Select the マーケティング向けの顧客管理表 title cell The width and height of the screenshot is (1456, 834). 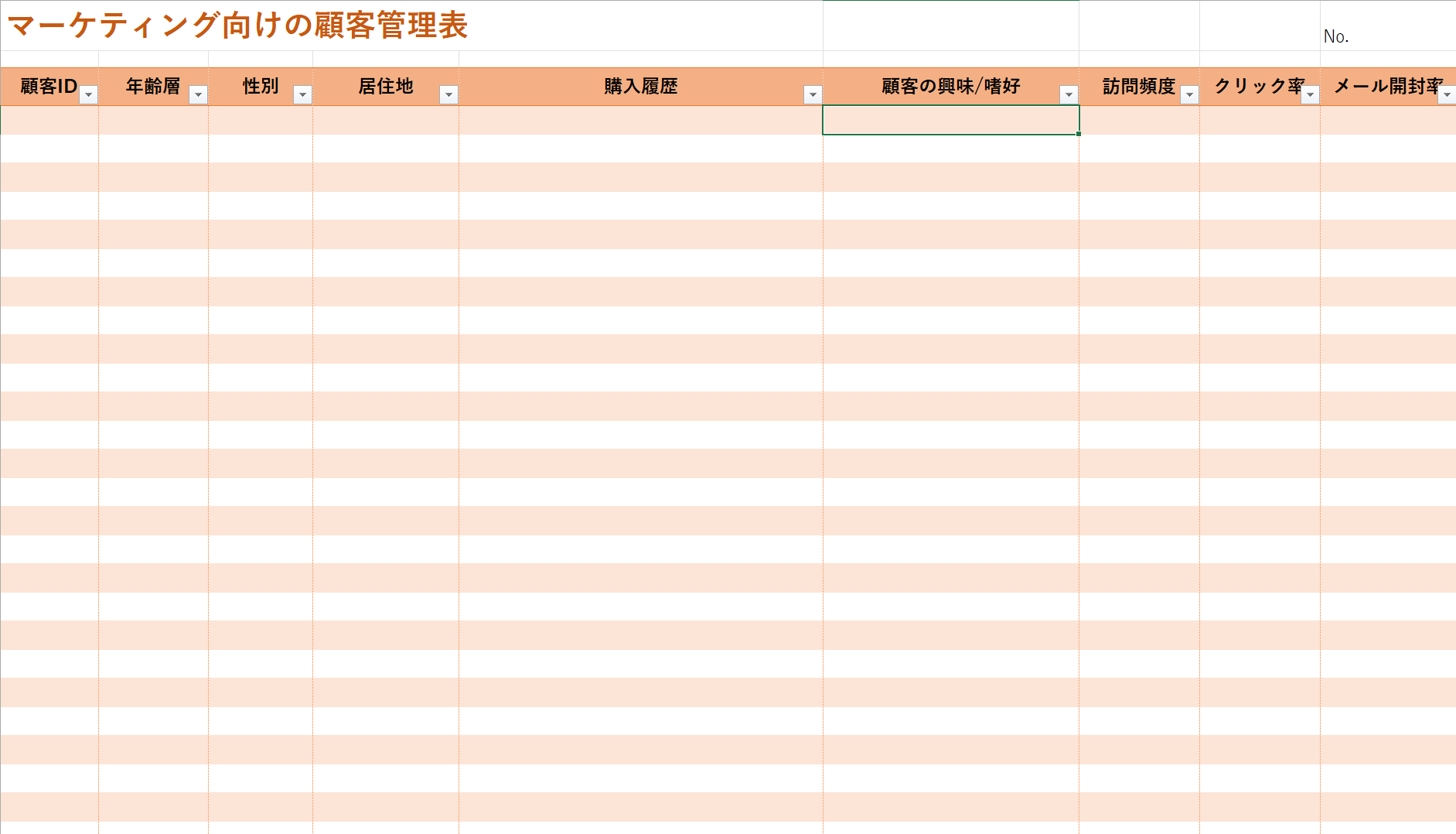[x=237, y=26]
